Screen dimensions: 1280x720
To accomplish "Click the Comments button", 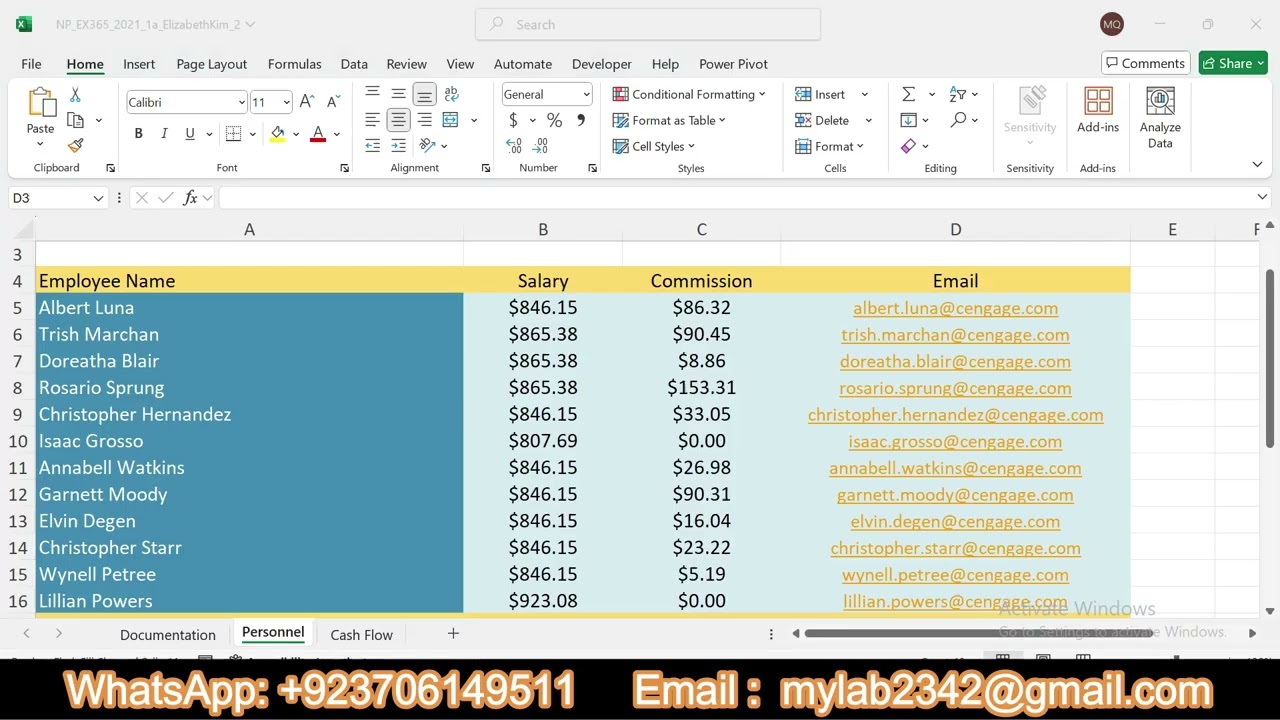I will click(1146, 63).
